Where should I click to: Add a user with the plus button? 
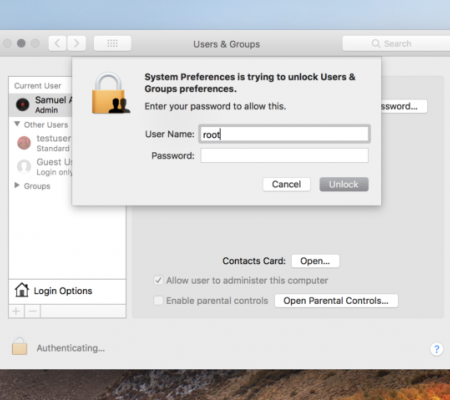(x=16, y=312)
